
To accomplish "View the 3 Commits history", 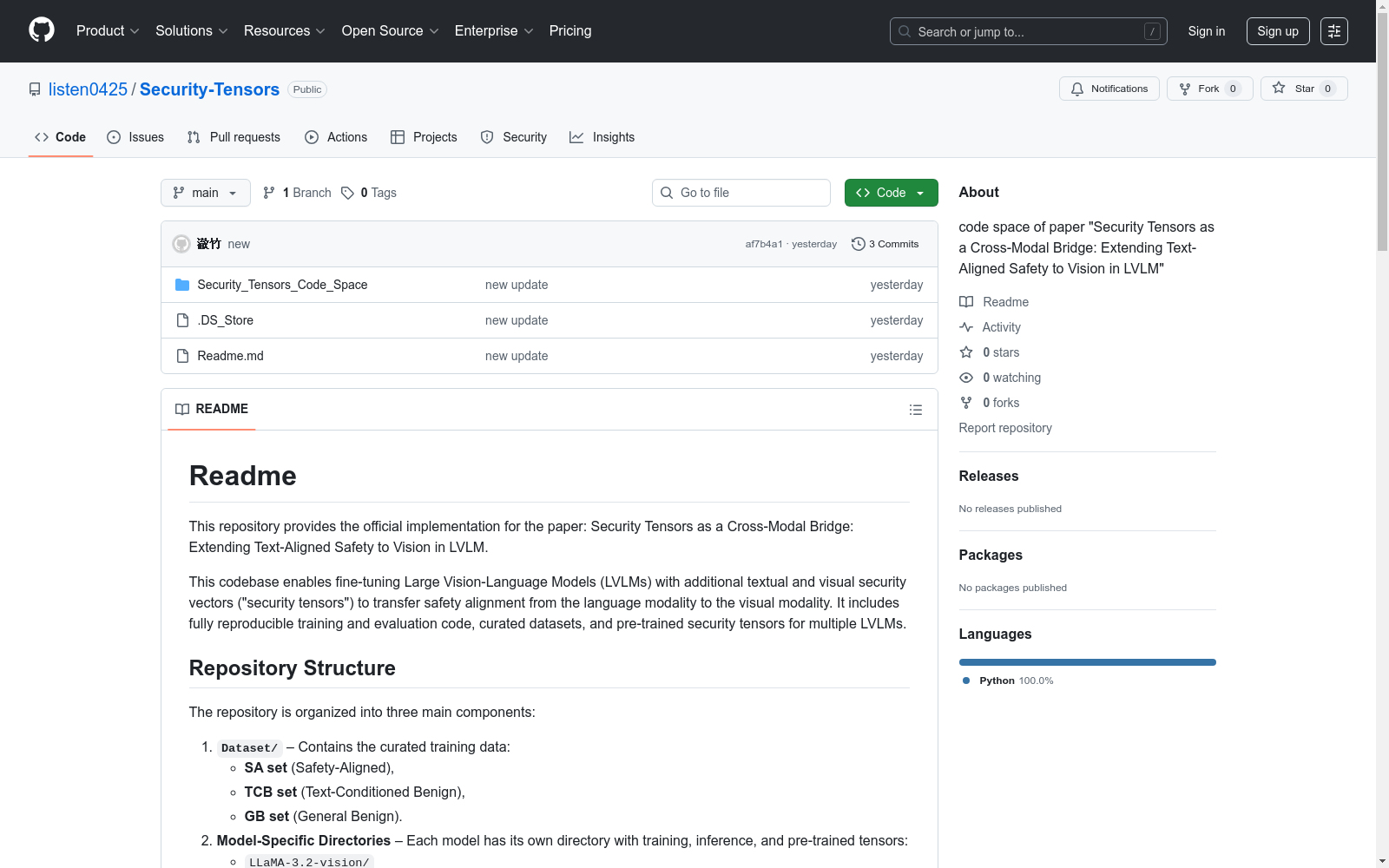I will click(885, 244).
